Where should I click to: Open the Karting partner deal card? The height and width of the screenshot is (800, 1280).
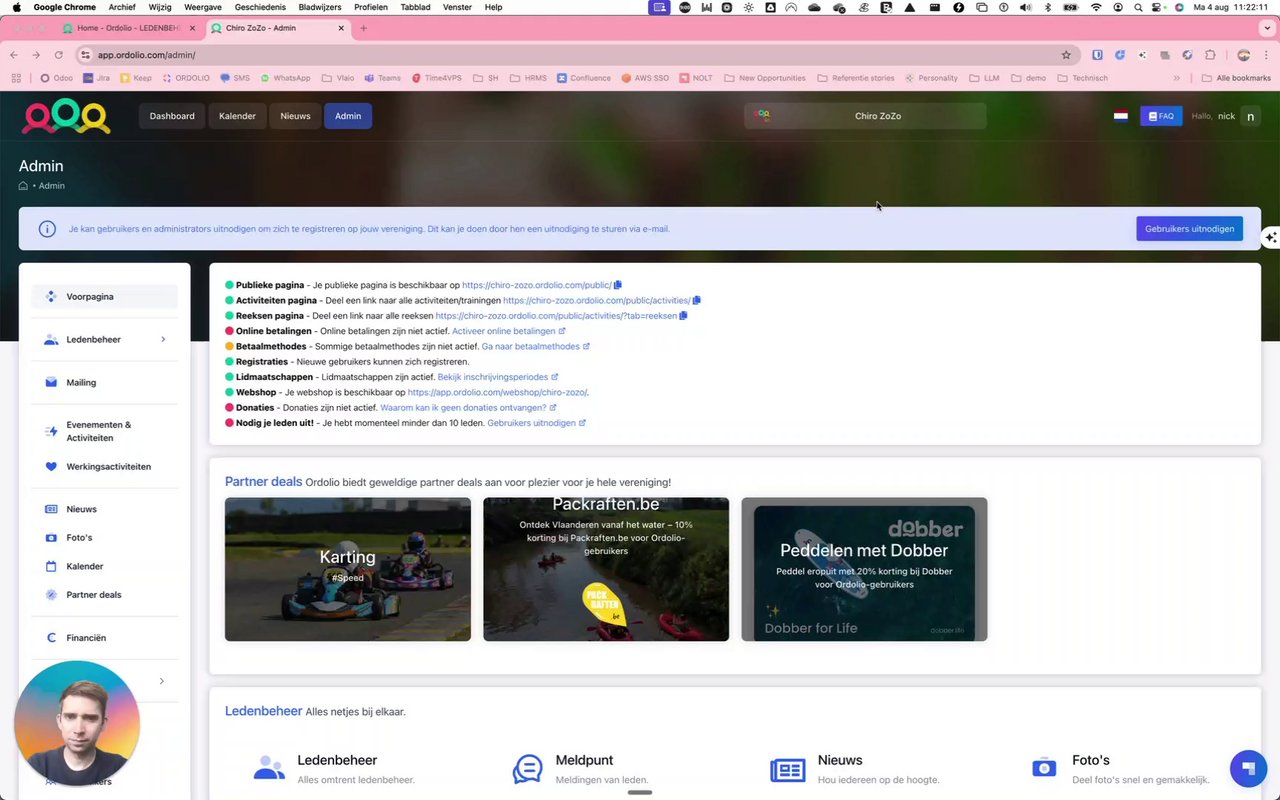point(348,569)
